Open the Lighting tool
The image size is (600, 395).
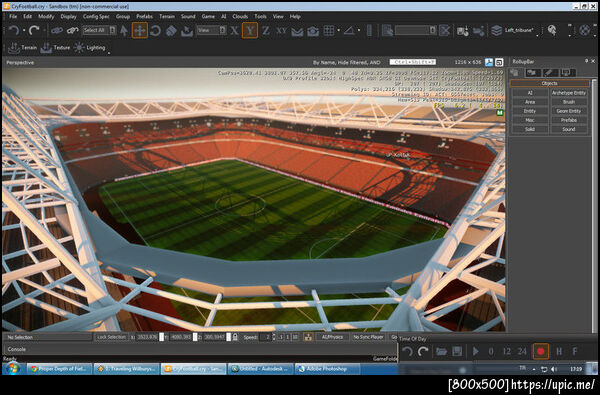tap(90, 47)
